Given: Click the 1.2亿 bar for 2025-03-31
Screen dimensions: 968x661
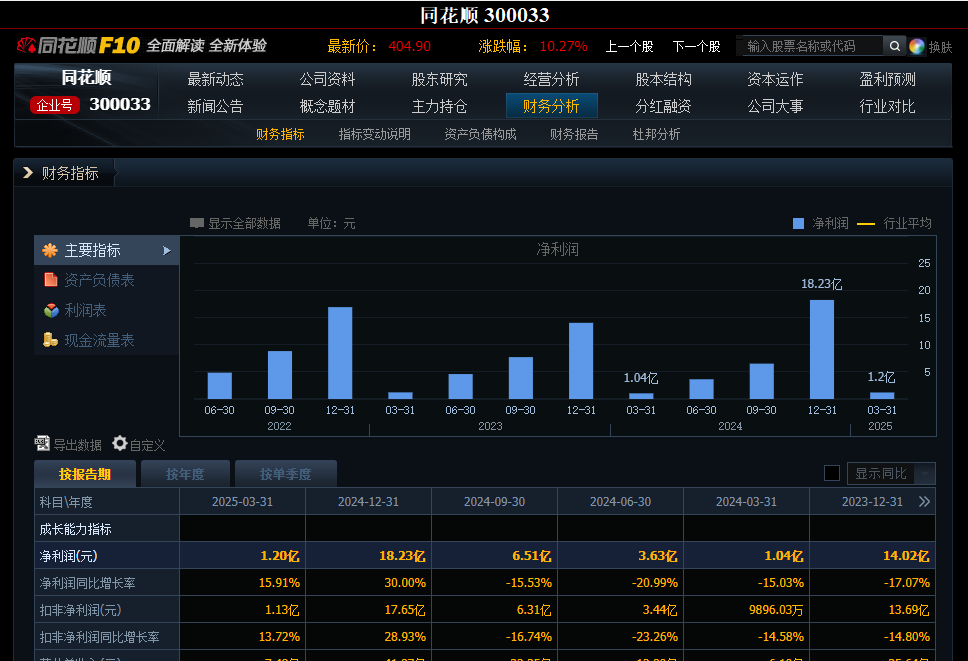Looking at the screenshot, I should pyautogui.click(x=882, y=396).
